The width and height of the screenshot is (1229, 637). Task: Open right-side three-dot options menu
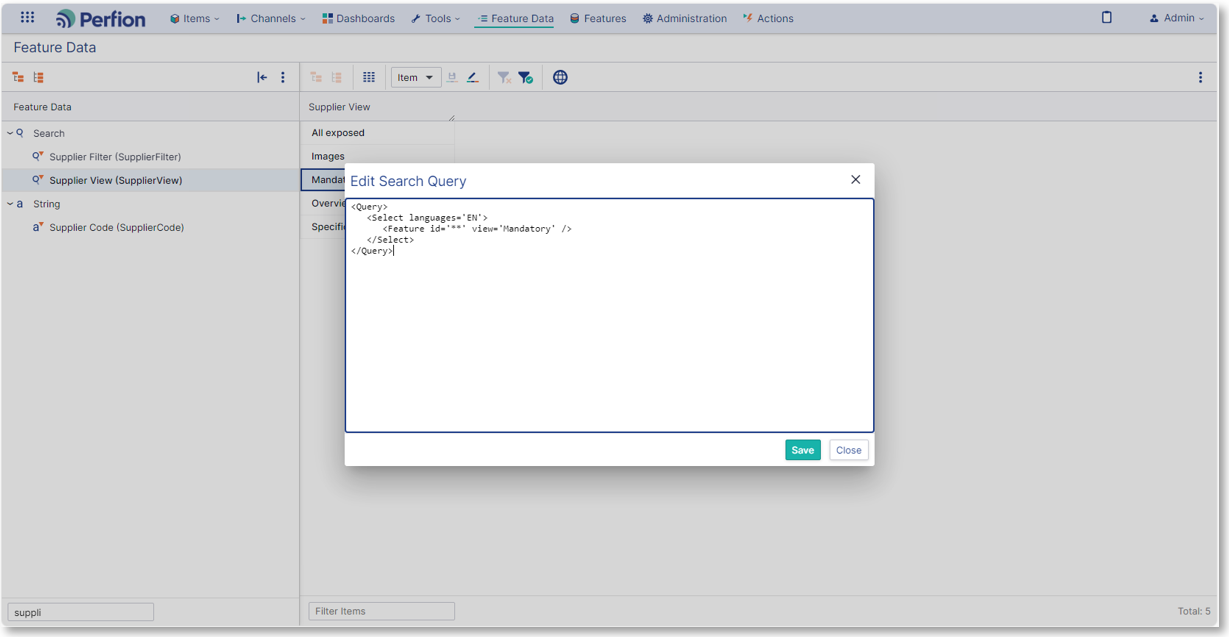pos(1200,77)
